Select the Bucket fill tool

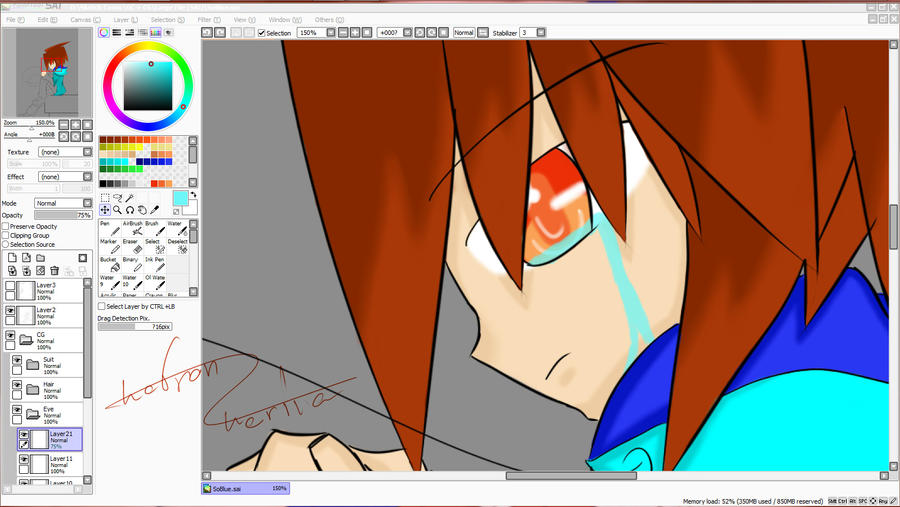[108, 264]
